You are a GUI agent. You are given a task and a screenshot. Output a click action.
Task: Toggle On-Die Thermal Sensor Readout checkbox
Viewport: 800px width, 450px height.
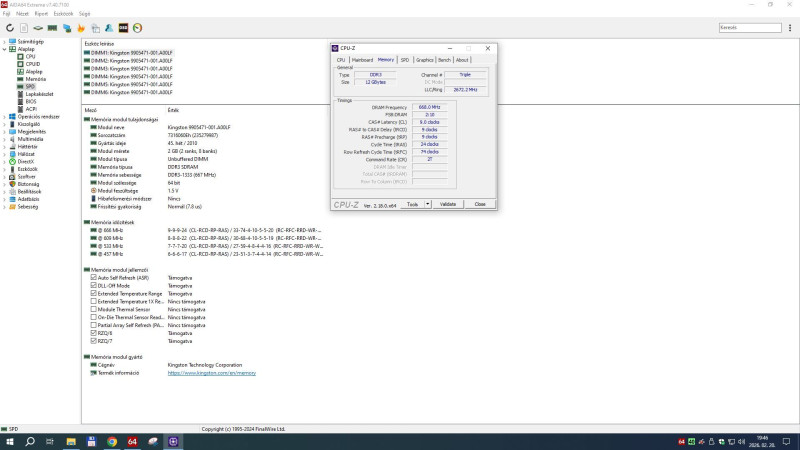93,317
